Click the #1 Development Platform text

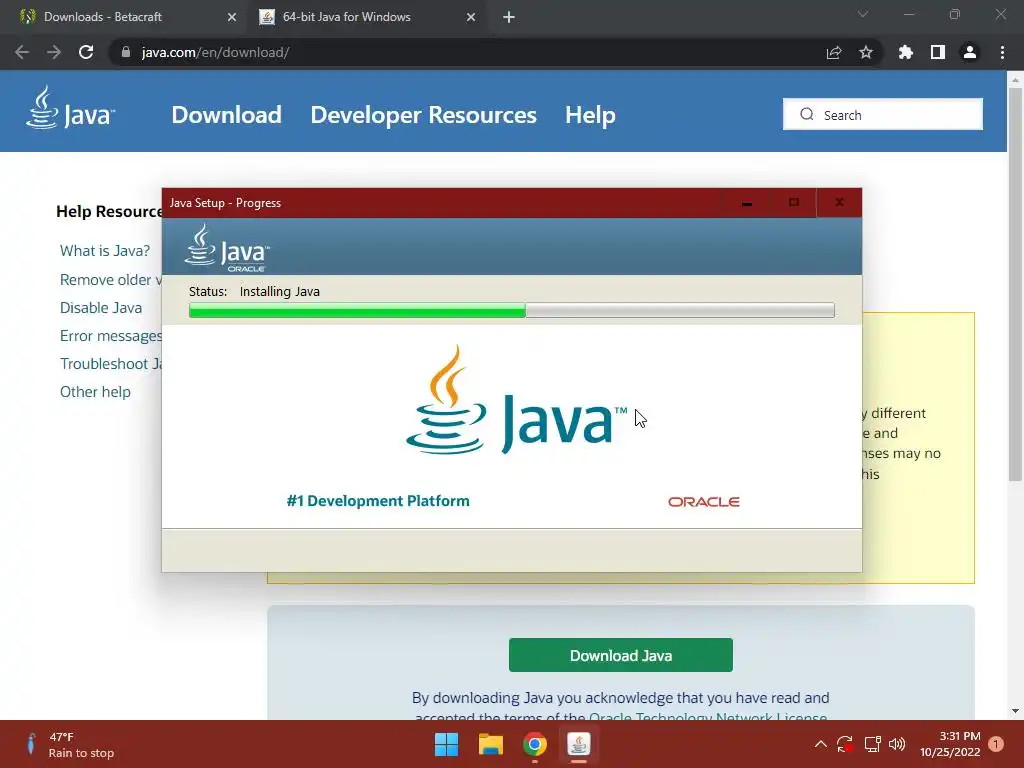pos(378,501)
